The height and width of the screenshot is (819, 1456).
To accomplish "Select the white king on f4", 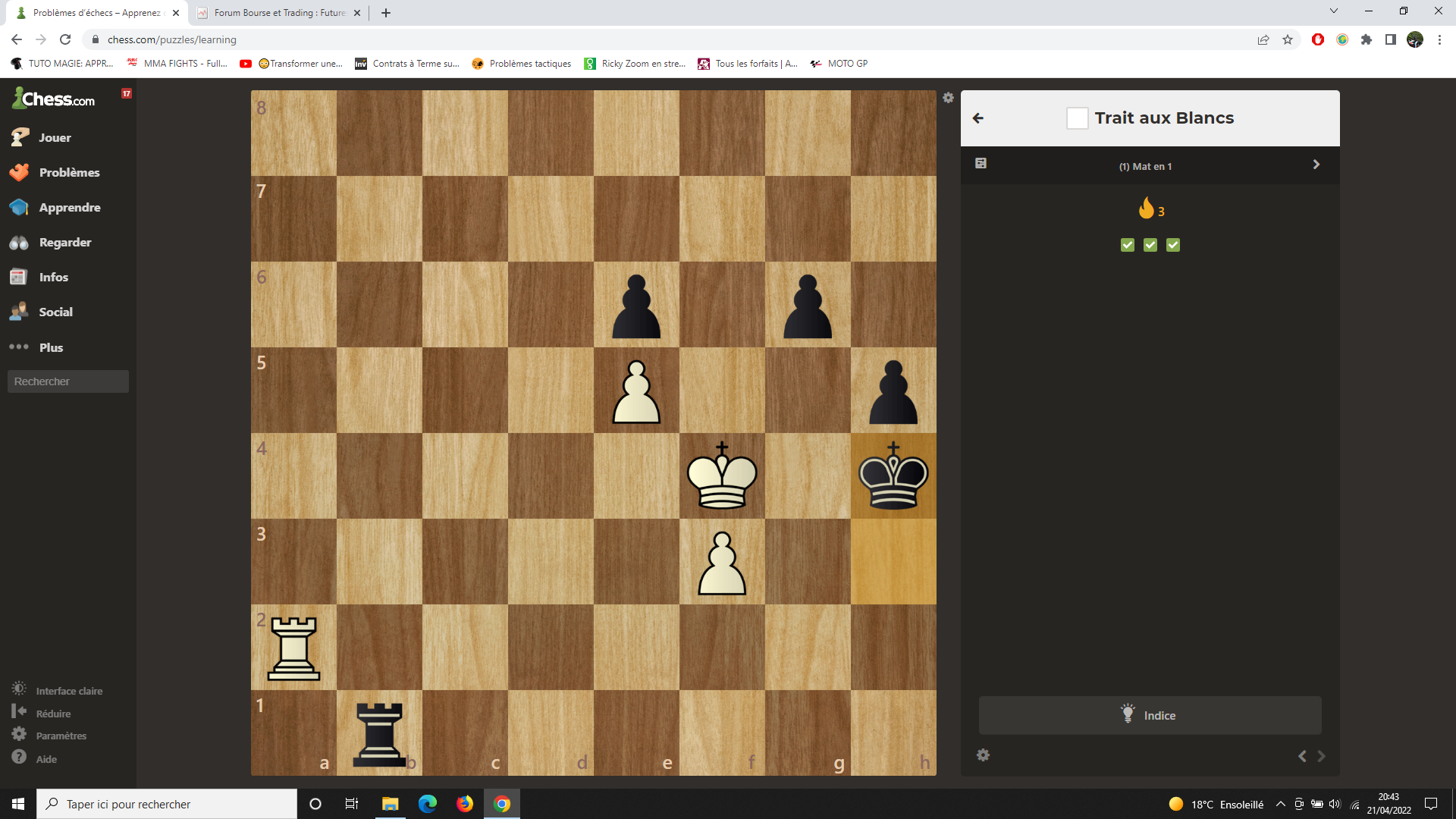I will coord(722,476).
